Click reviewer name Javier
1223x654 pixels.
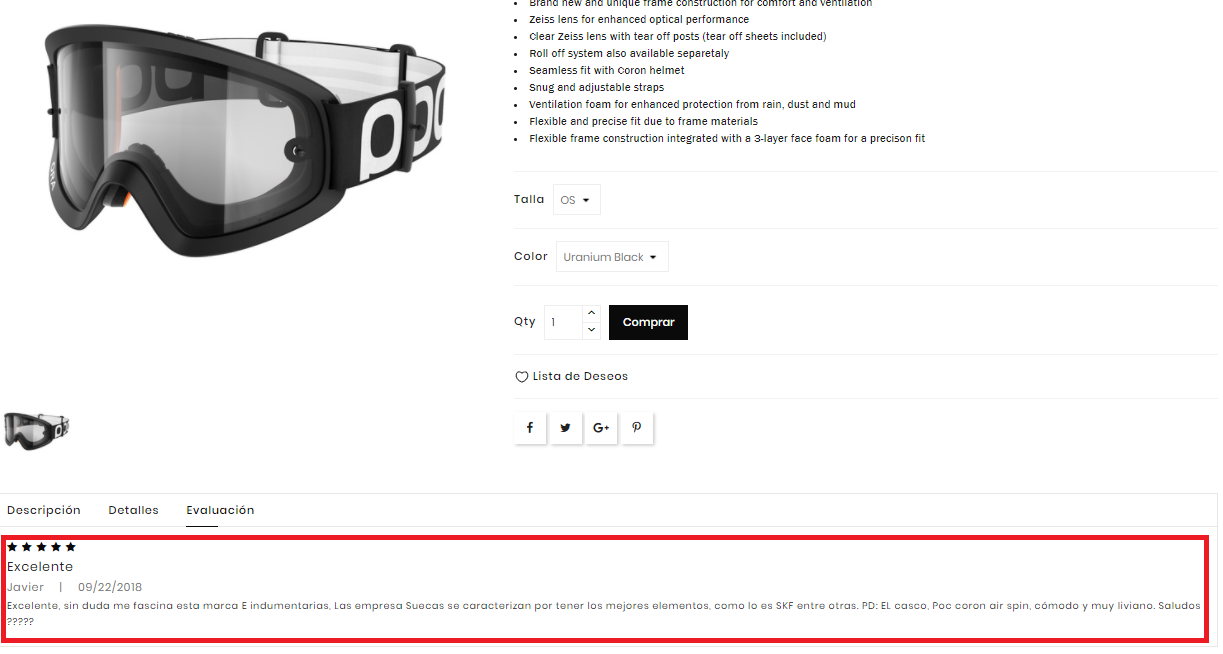pos(25,587)
